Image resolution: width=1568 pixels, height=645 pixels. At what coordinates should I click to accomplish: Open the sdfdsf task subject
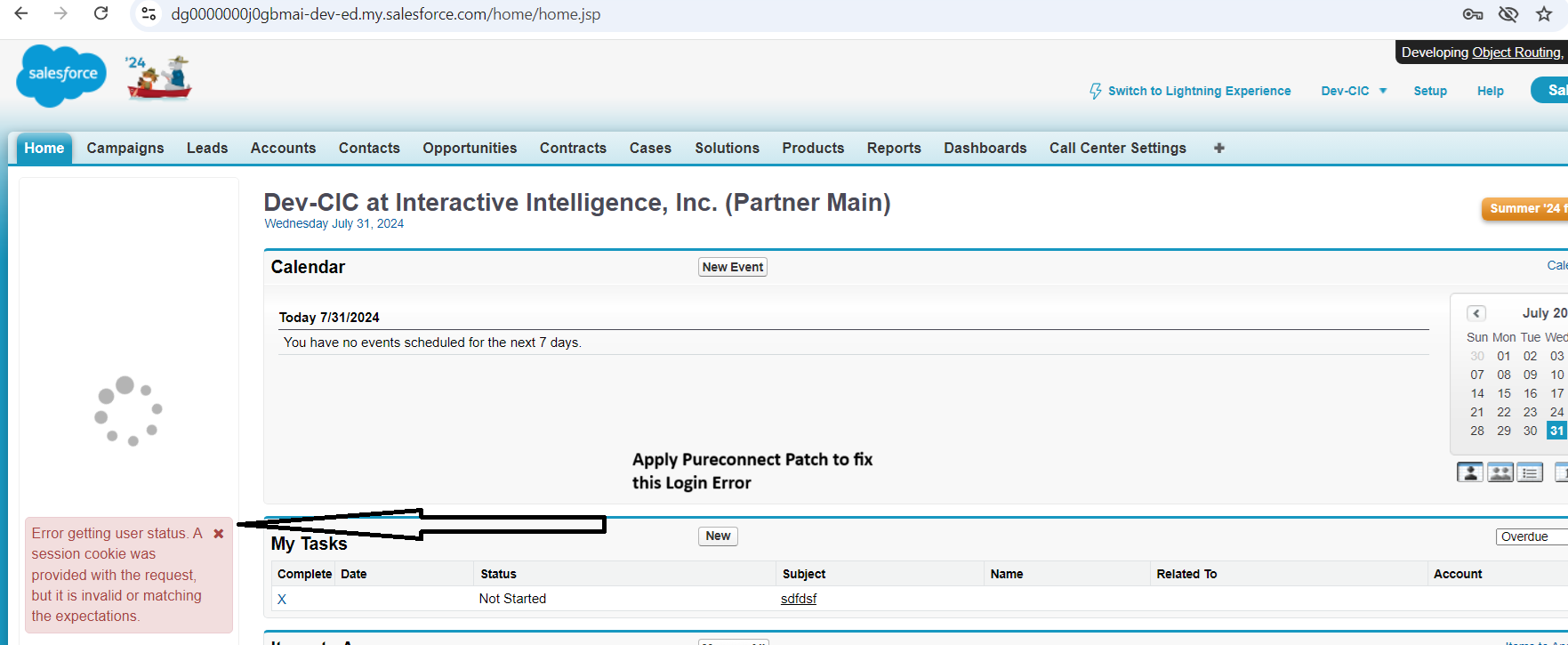click(x=798, y=599)
